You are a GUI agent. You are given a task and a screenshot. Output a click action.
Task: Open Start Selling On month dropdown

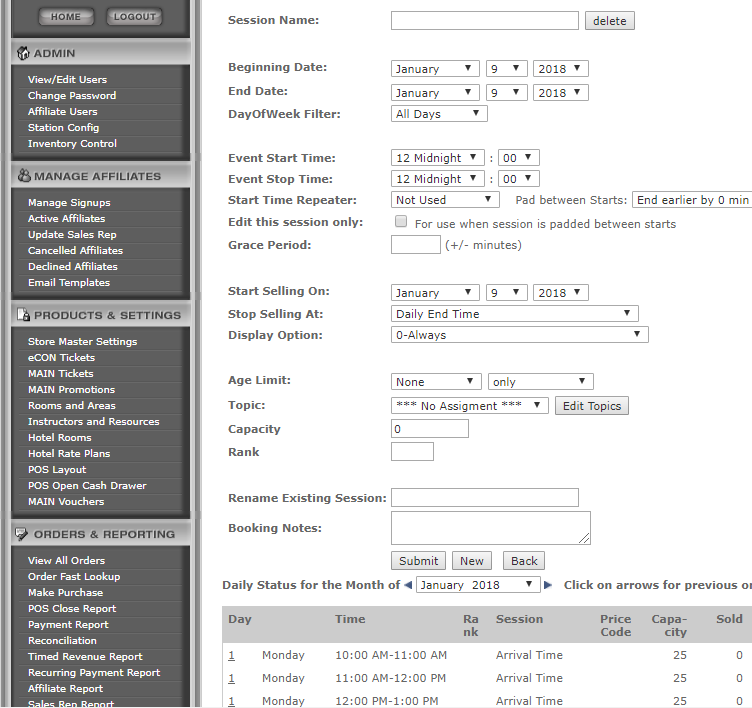point(435,293)
